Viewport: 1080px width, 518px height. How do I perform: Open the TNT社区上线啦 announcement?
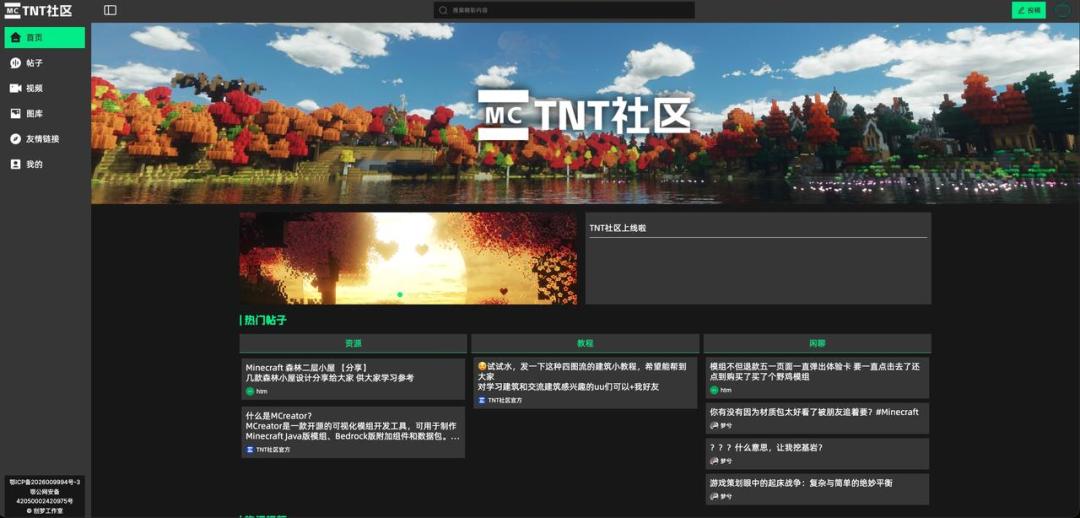(618, 228)
